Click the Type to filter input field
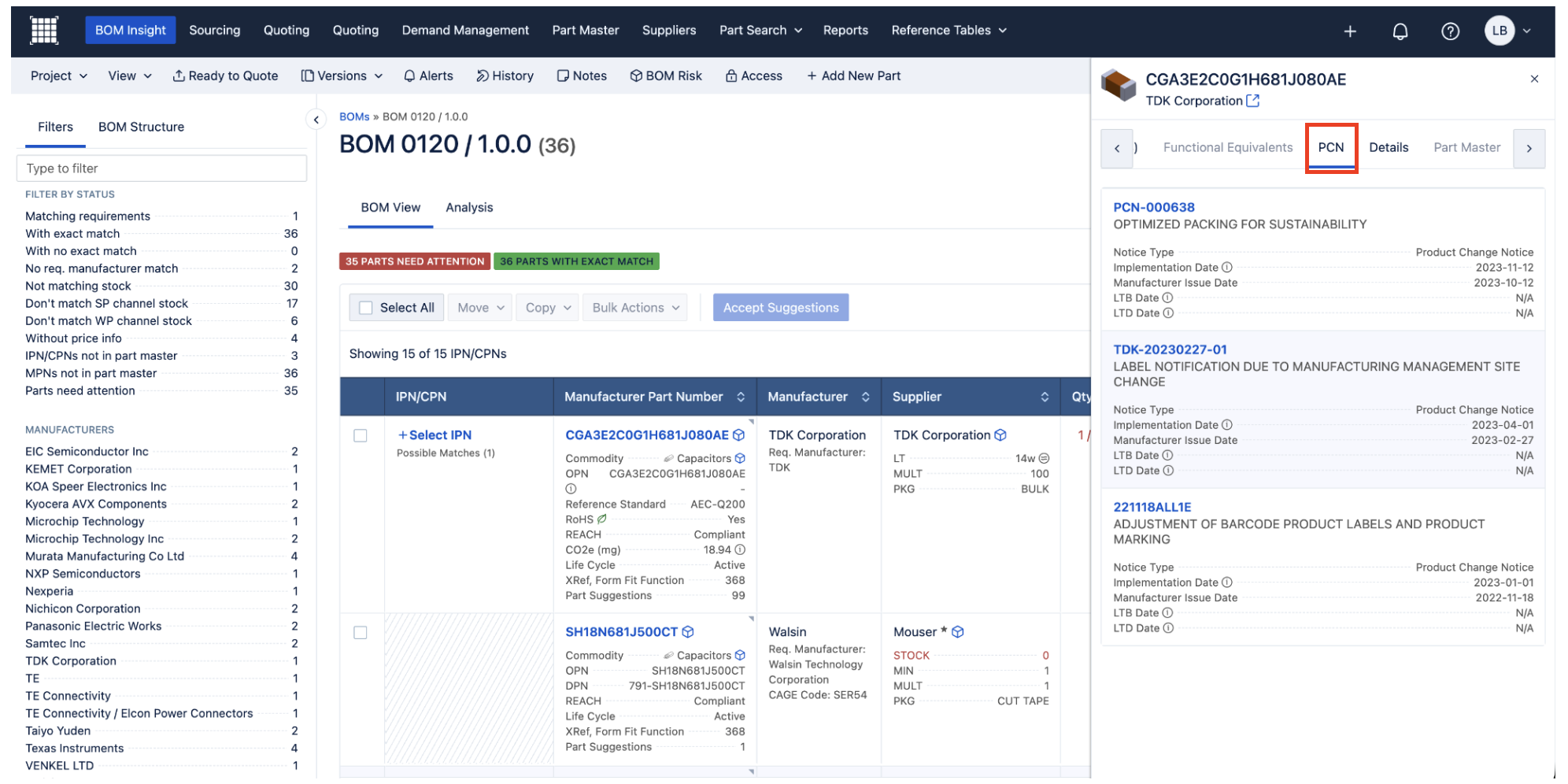Screen dimensions: 1568x784 click(161, 168)
